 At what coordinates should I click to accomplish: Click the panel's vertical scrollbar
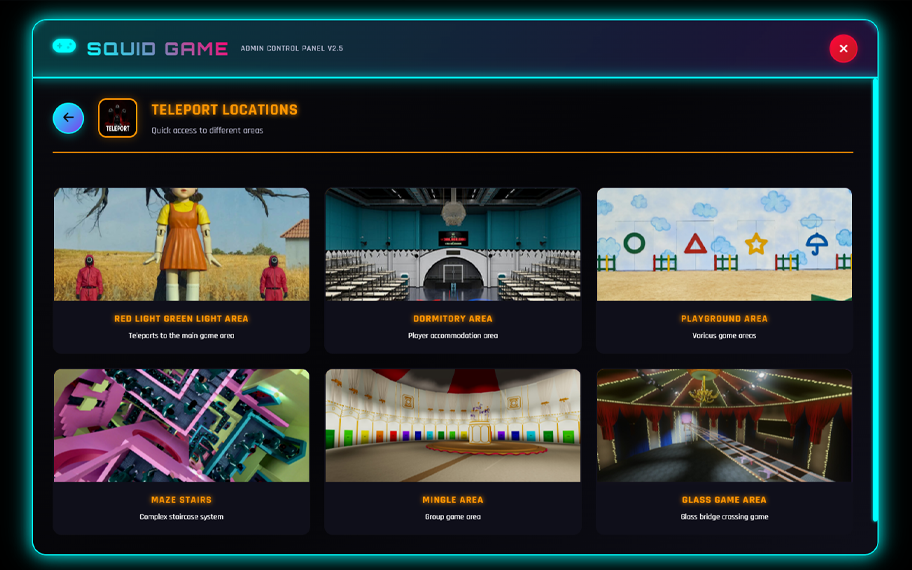pyautogui.click(x=875, y=300)
